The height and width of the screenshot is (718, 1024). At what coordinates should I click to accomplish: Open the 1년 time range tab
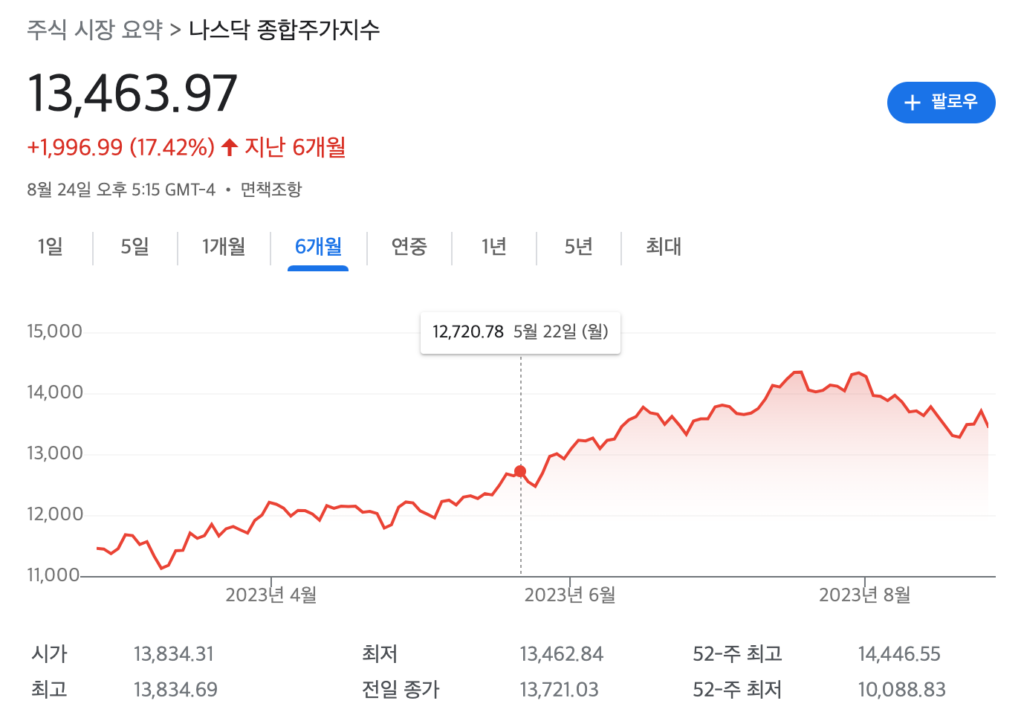(492, 247)
